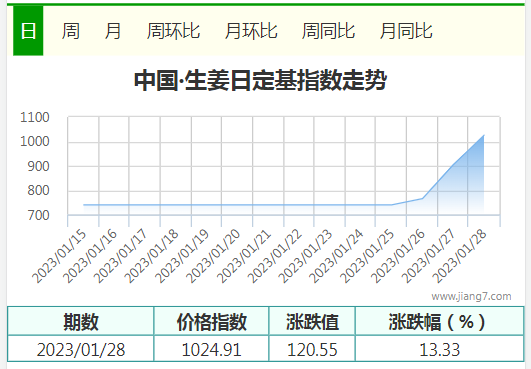The image size is (531, 369).
Task: Click the www.jiang7.com chart credit
Action: [471, 297]
